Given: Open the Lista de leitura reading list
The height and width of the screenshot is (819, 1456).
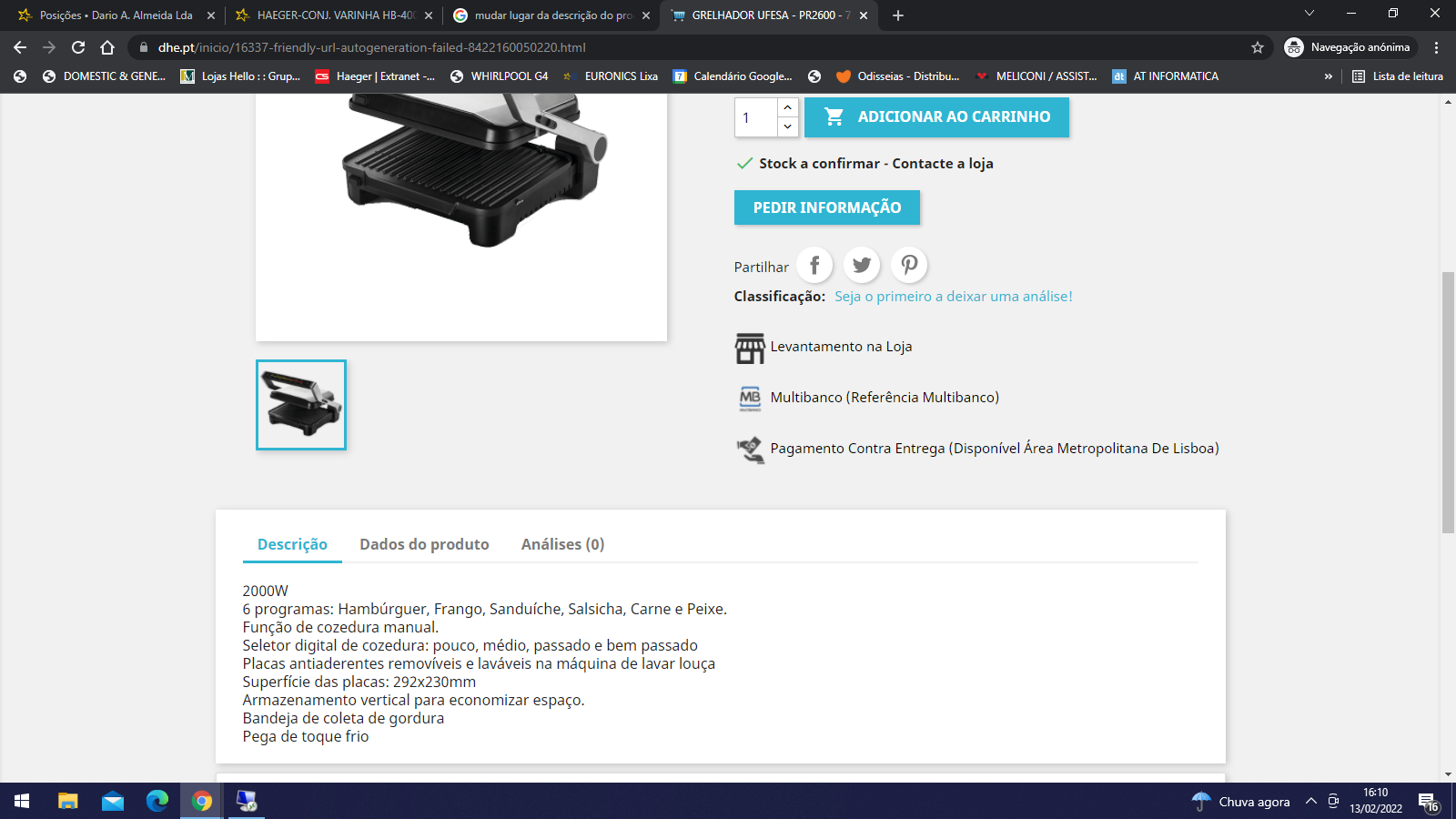Looking at the screenshot, I should click(x=1398, y=76).
